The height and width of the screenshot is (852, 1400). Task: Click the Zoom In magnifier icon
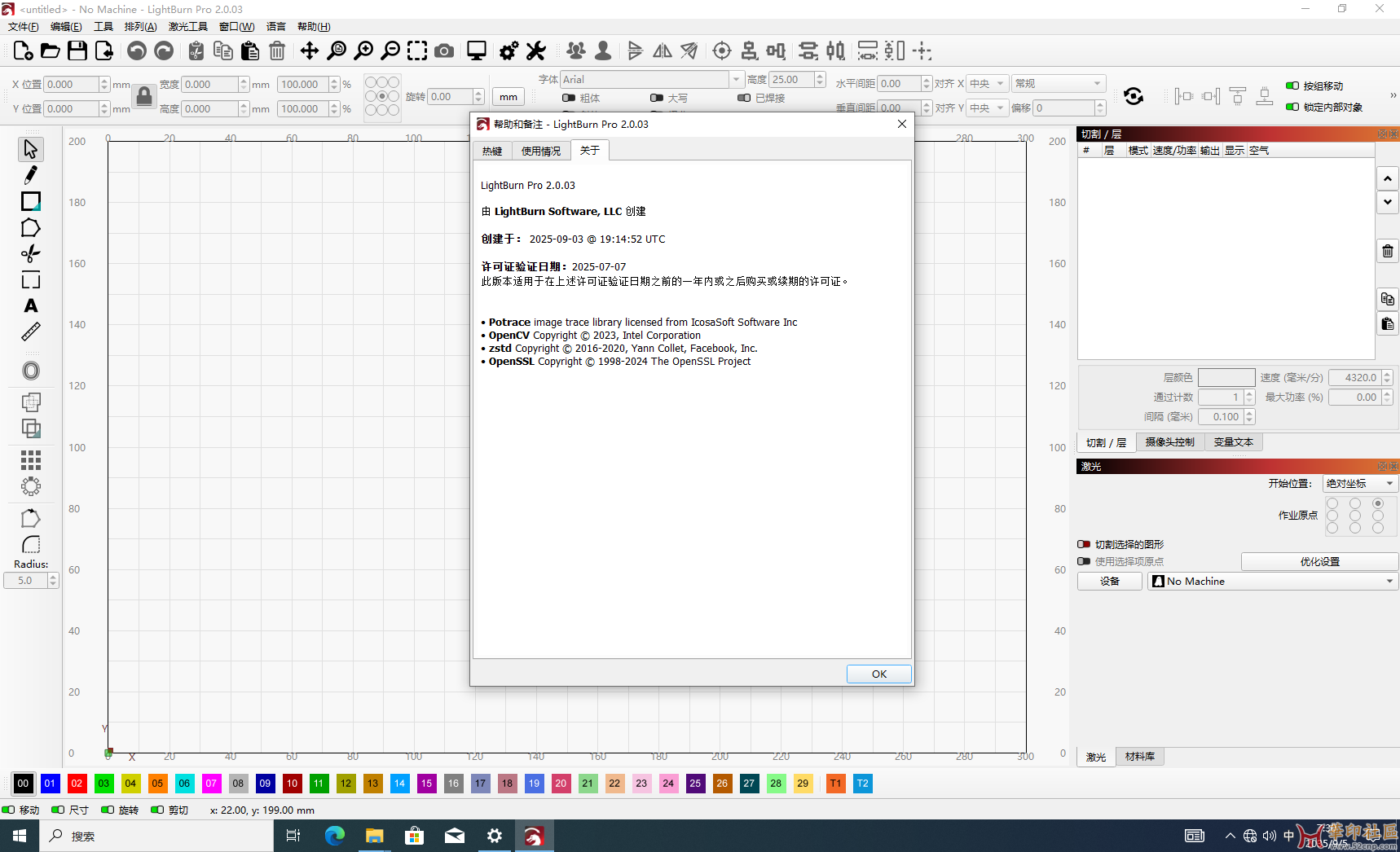(363, 51)
